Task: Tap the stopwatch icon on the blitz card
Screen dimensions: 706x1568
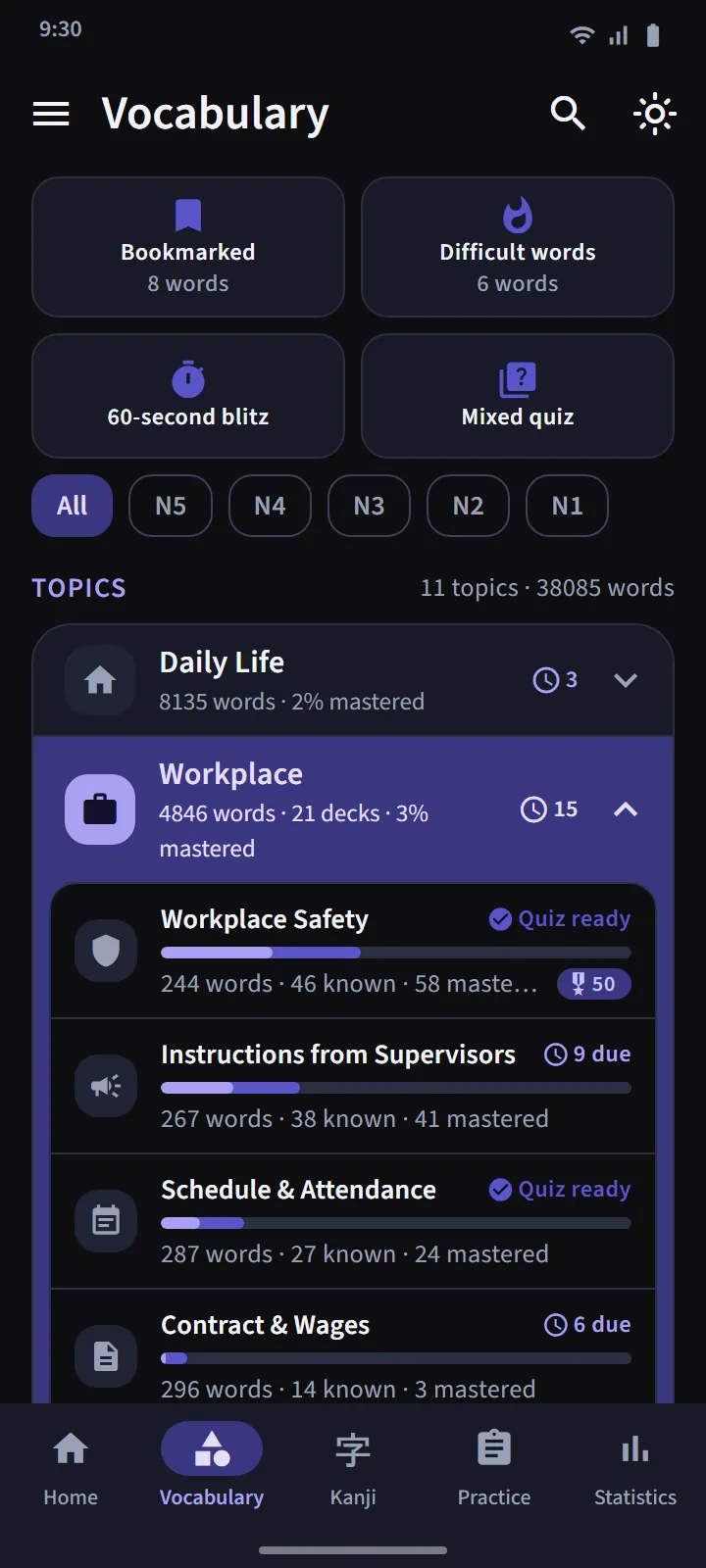Action: coord(188,379)
